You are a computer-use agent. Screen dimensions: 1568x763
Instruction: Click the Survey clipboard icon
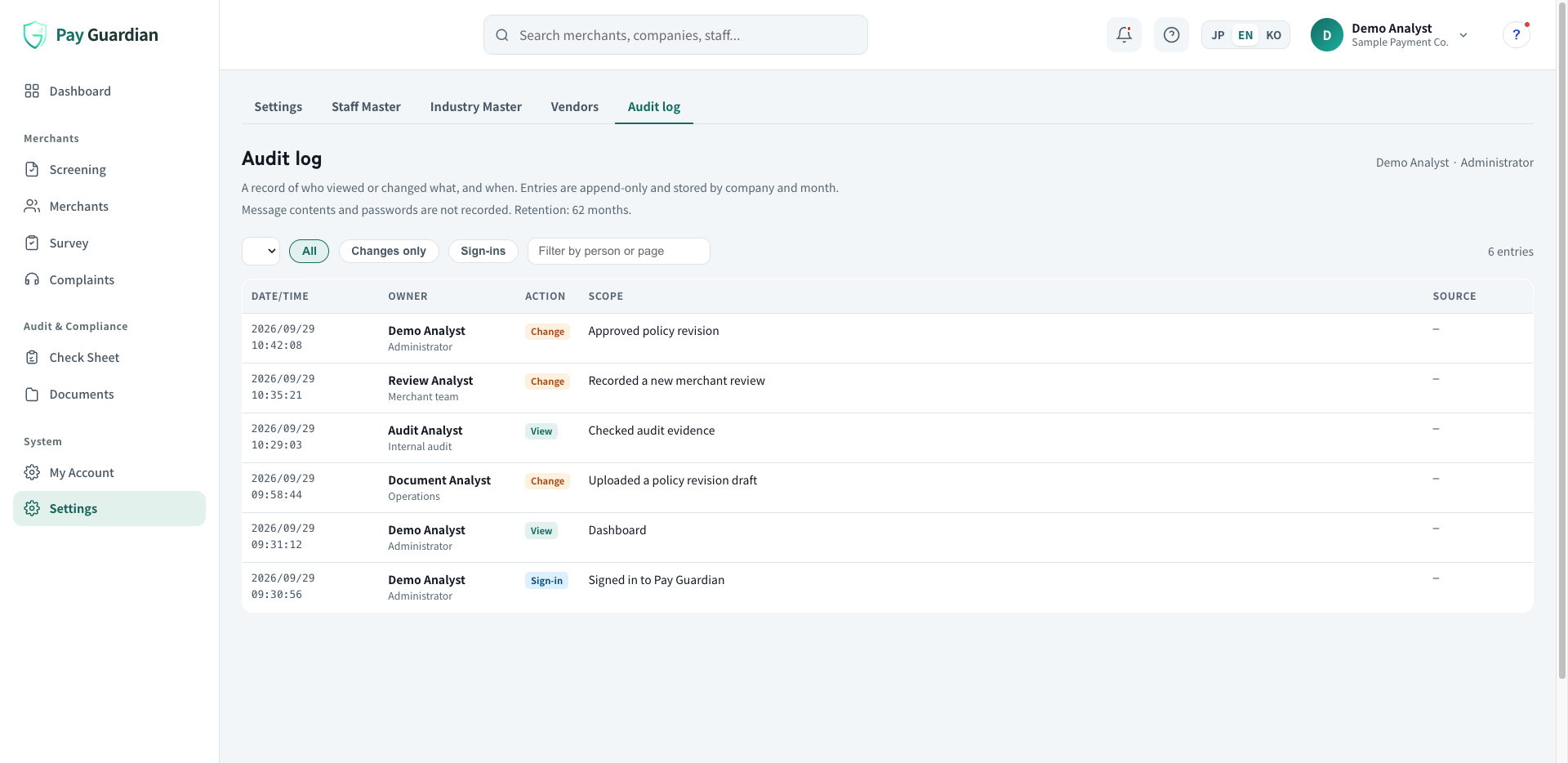(x=32, y=243)
